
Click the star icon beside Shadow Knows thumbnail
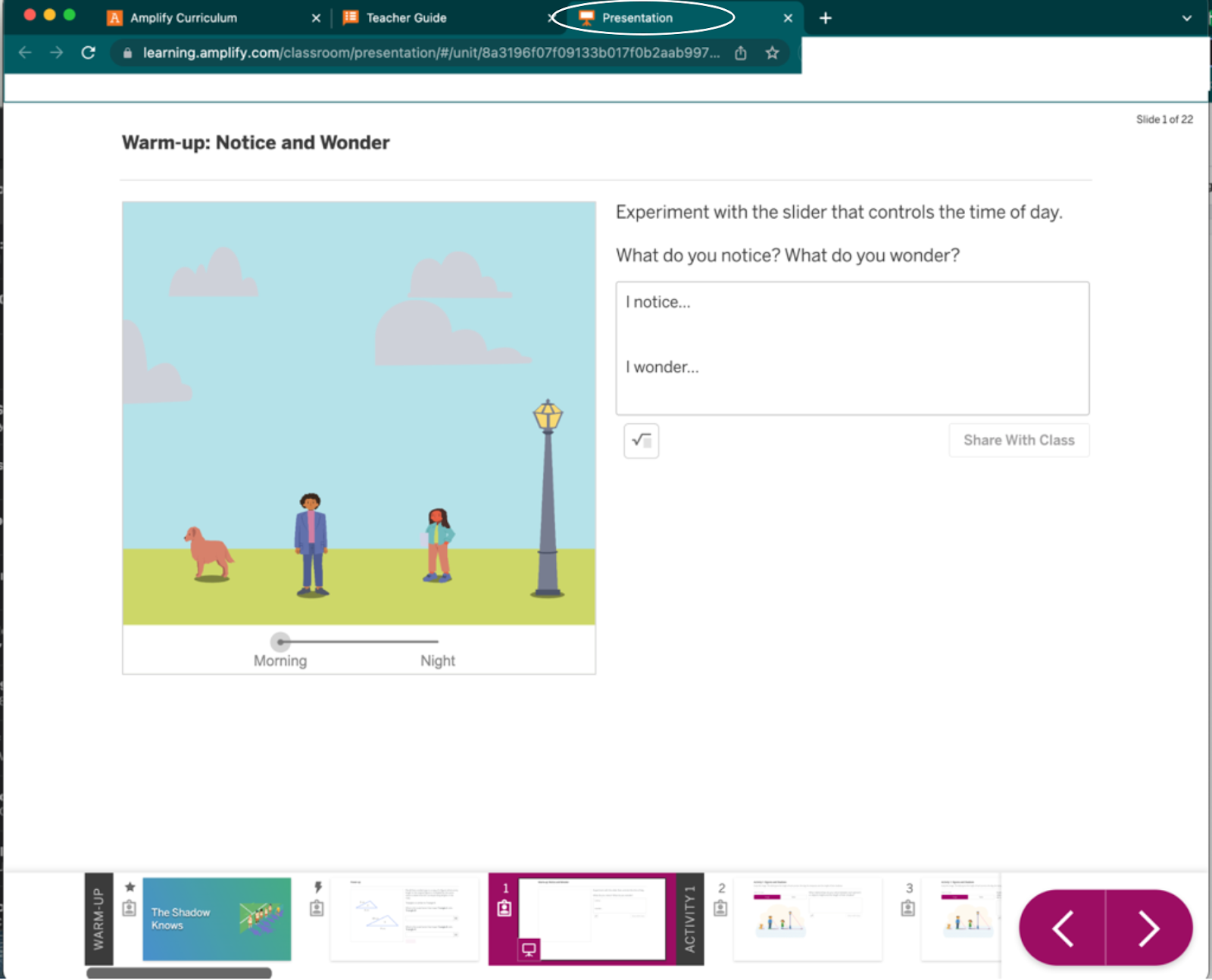(x=130, y=887)
